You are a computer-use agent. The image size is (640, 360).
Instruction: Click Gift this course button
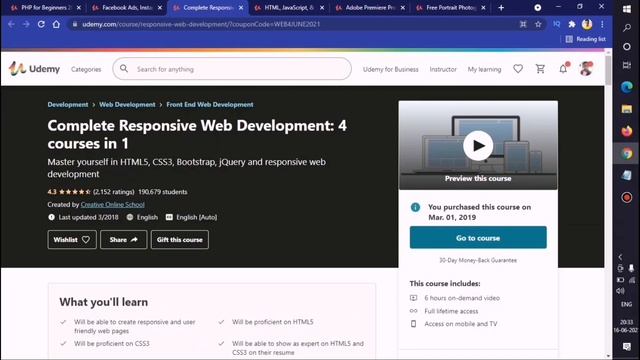[180, 240]
